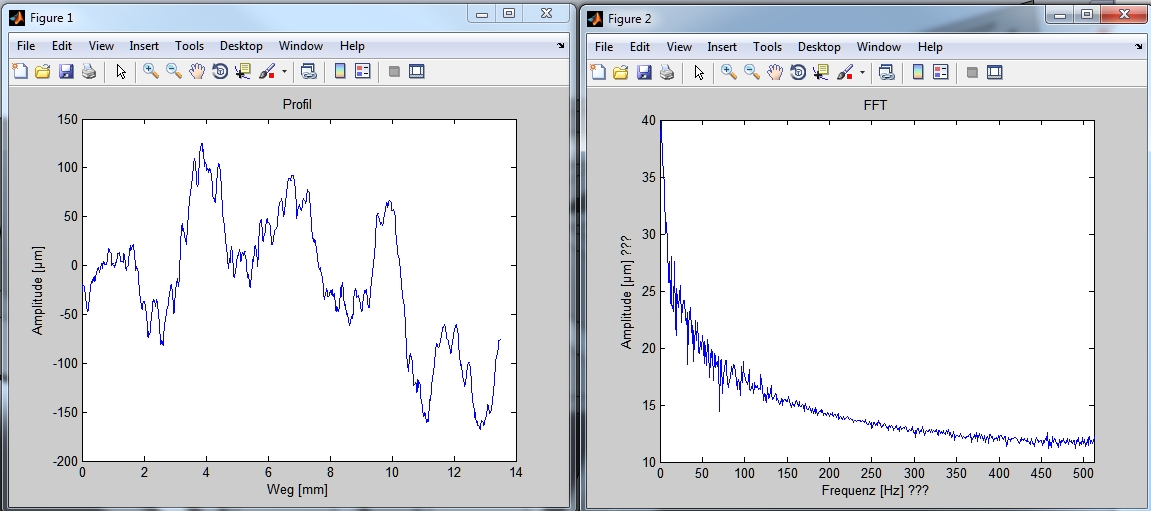This screenshot has height=511, width=1151.
Task: Click Hide Plot Tools button in Figure 1
Action: pos(395,72)
